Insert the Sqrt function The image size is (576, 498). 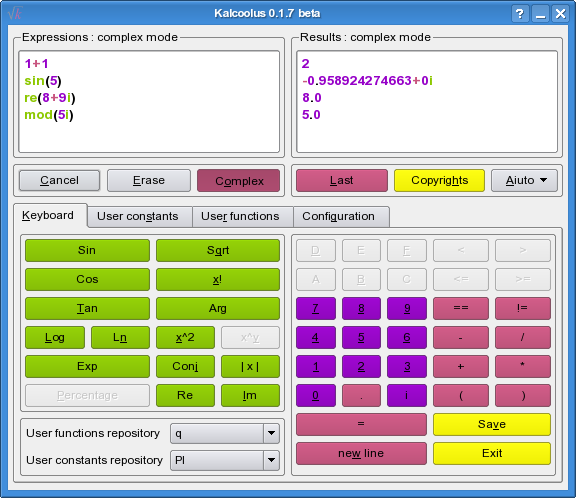pyautogui.click(x=218, y=250)
